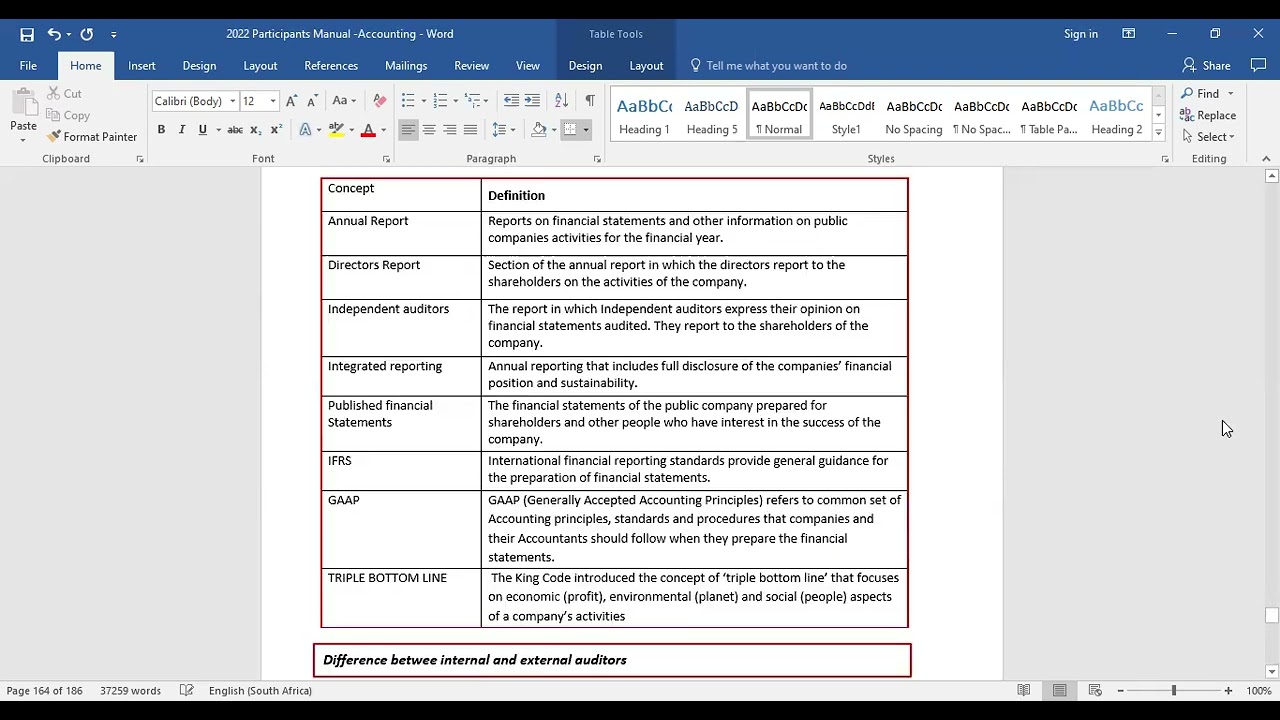Click the Share button
Image resolution: width=1280 pixels, height=720 pixels.
(x=1207, y=66)
